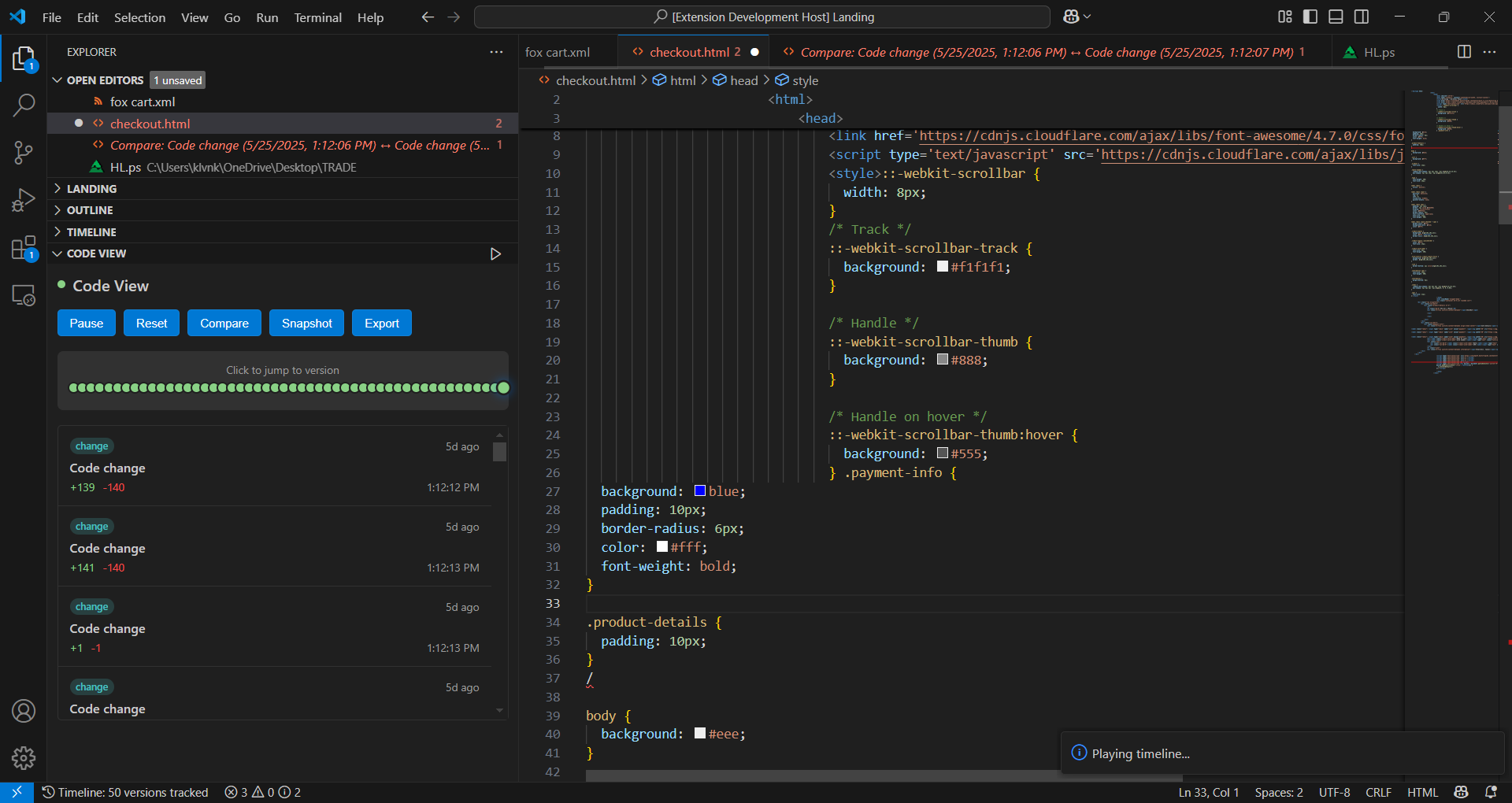Image resolution: width=1512 pixels, height=803 pixels.
Task: Open the Search view icon
Action: coord(24,105)
